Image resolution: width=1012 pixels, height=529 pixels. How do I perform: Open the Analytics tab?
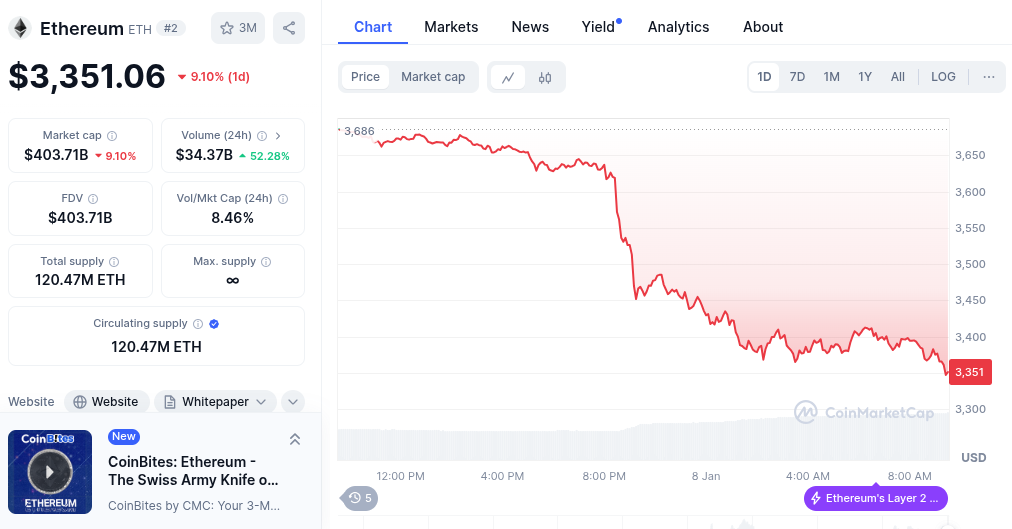[x=678, y=27]
